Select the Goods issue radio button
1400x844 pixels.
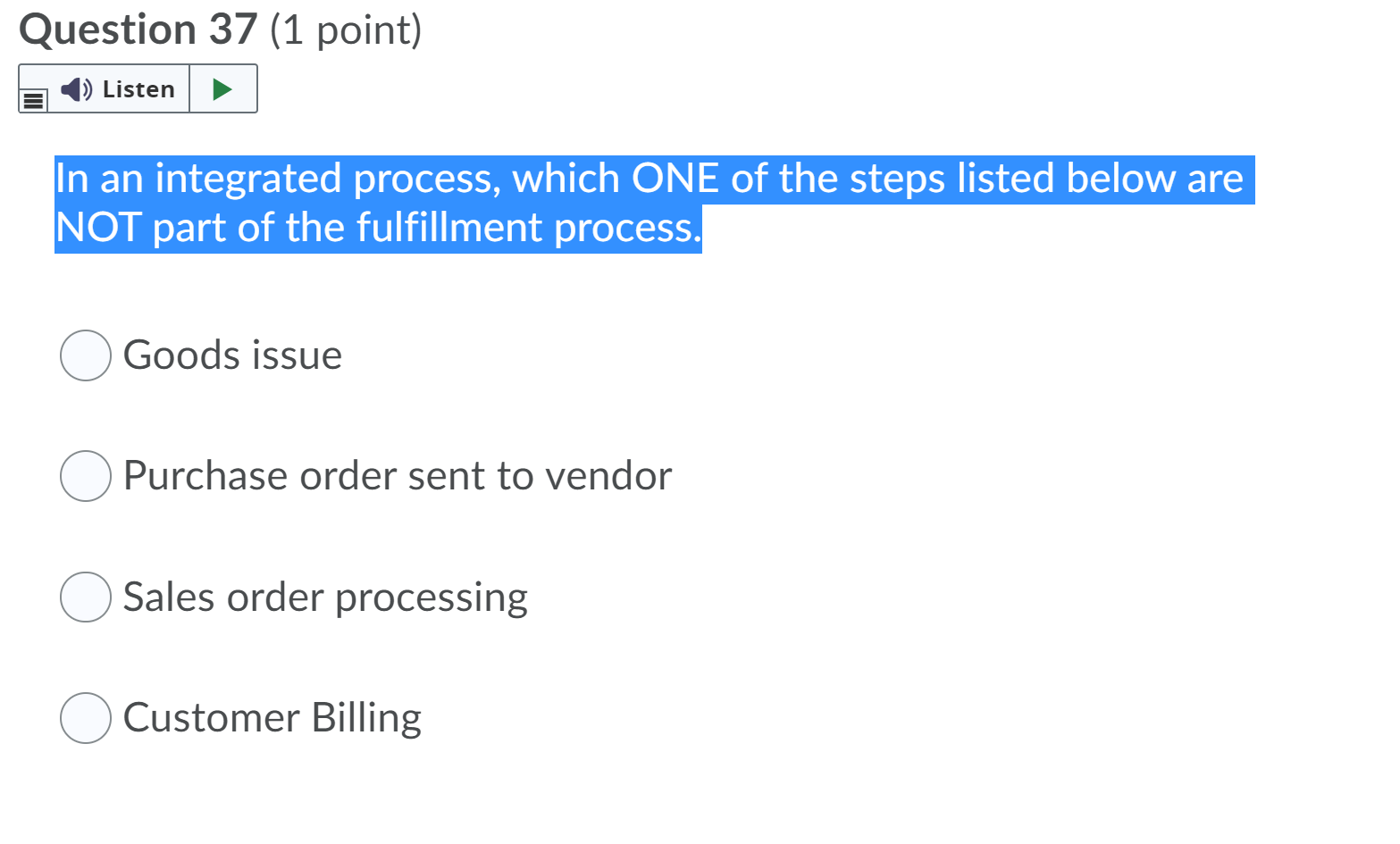(x=85, y=355)
